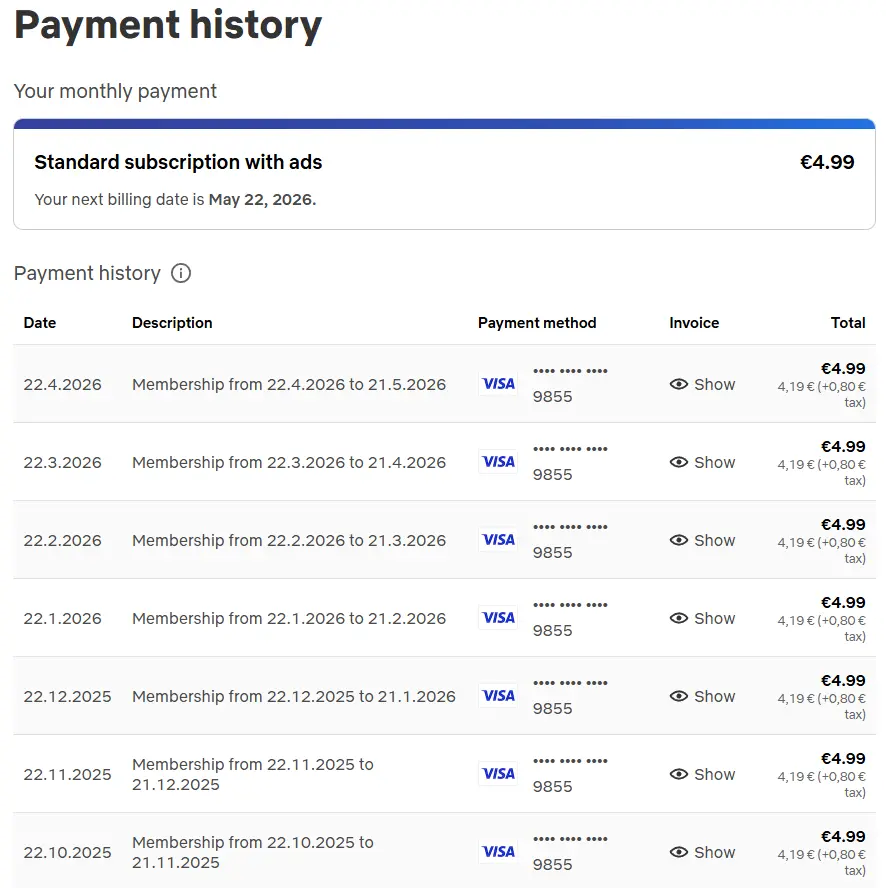Click the membership 22.3.2026 to 21.4.2026 description
The height and width of the screenshot is (888, 886).
(289, 463)
